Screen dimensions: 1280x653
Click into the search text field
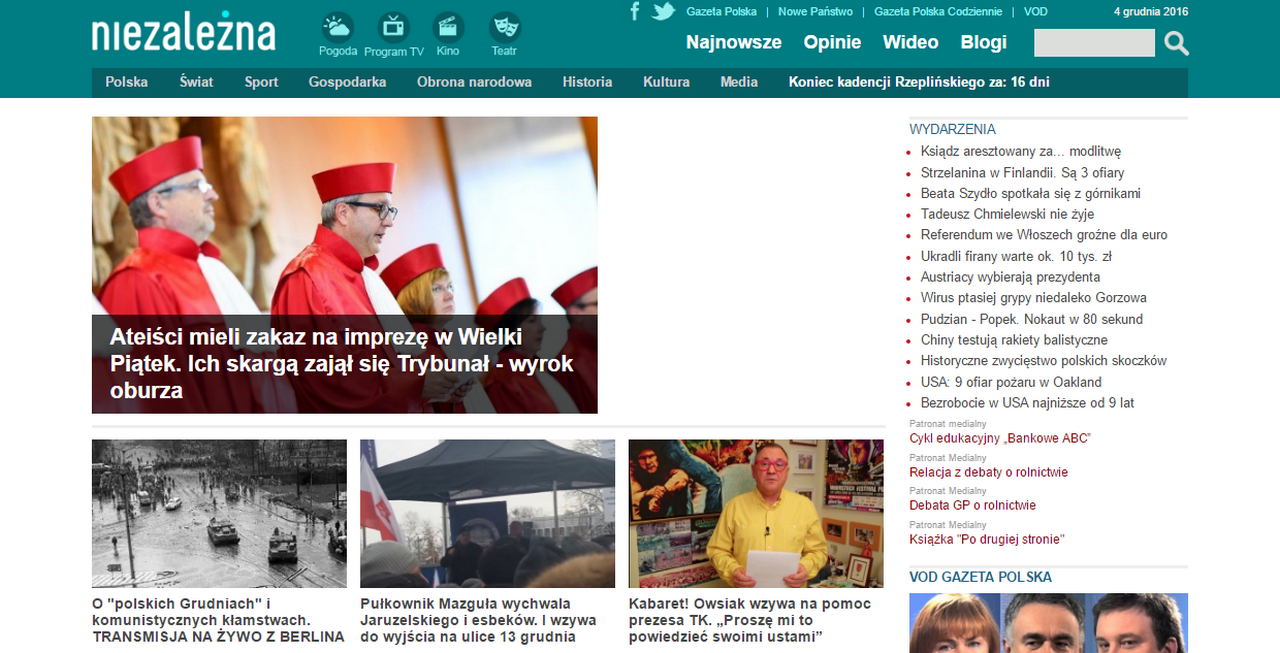coord(1094,43)
